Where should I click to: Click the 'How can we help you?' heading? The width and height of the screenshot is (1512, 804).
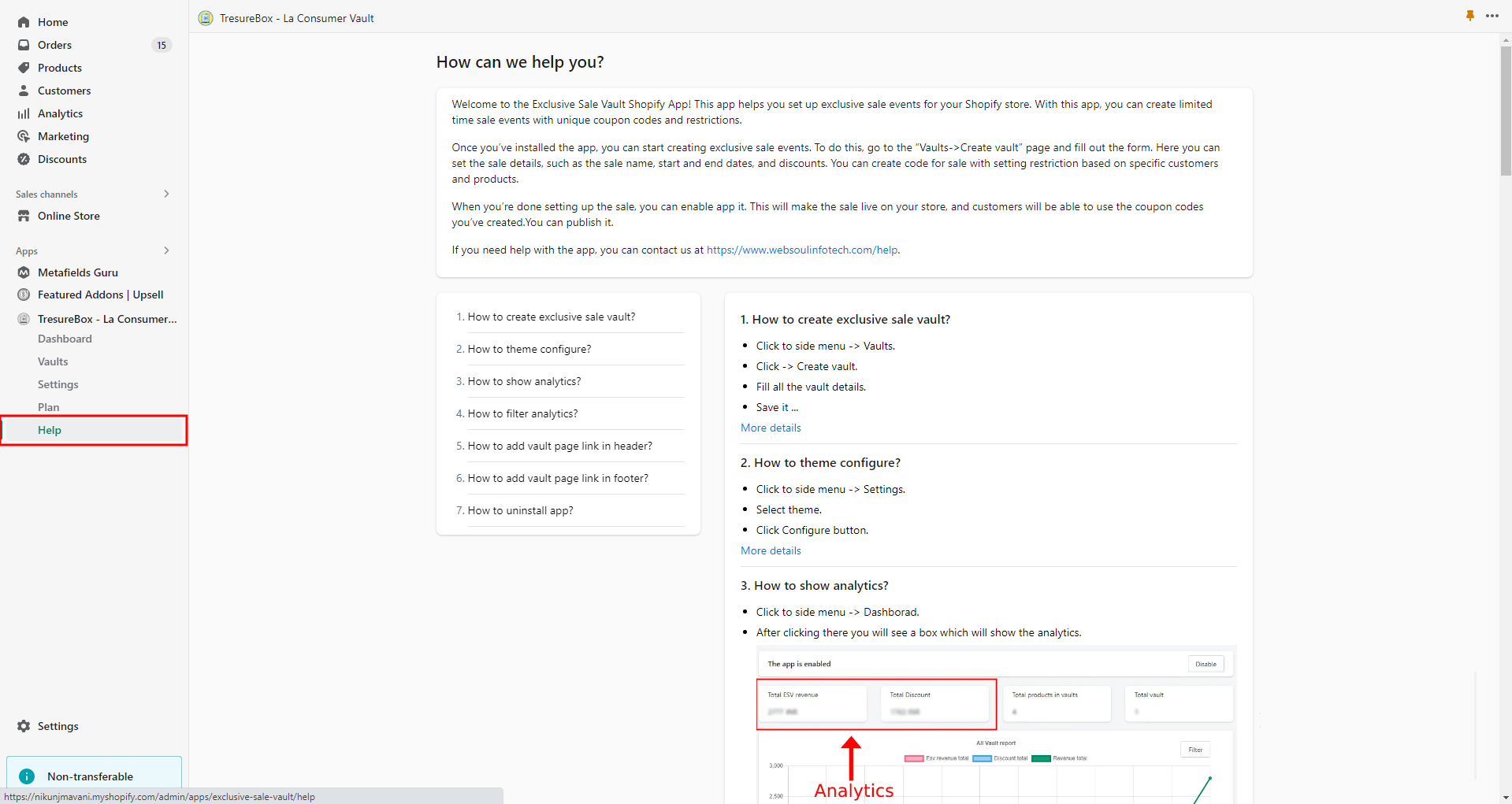click(x=520, y=62)
